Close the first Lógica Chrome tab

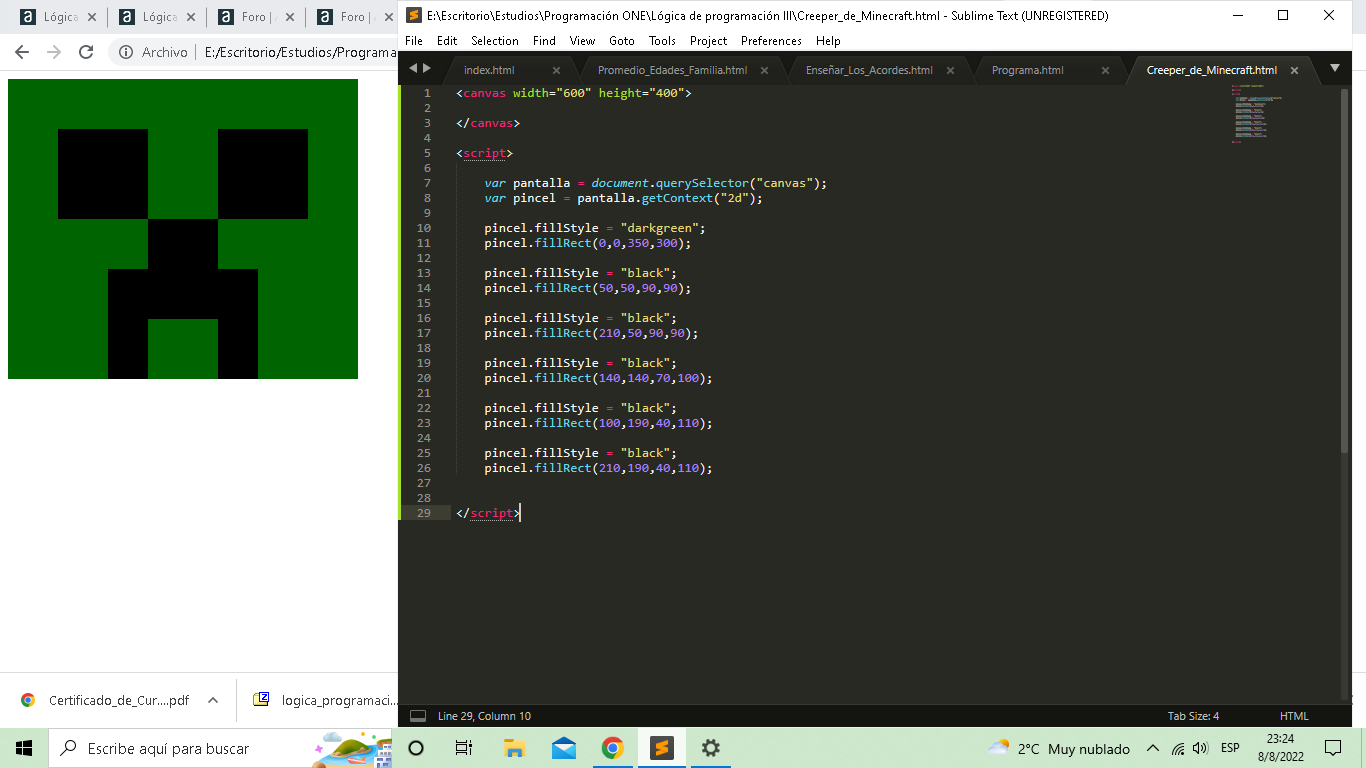click(91, 17)
